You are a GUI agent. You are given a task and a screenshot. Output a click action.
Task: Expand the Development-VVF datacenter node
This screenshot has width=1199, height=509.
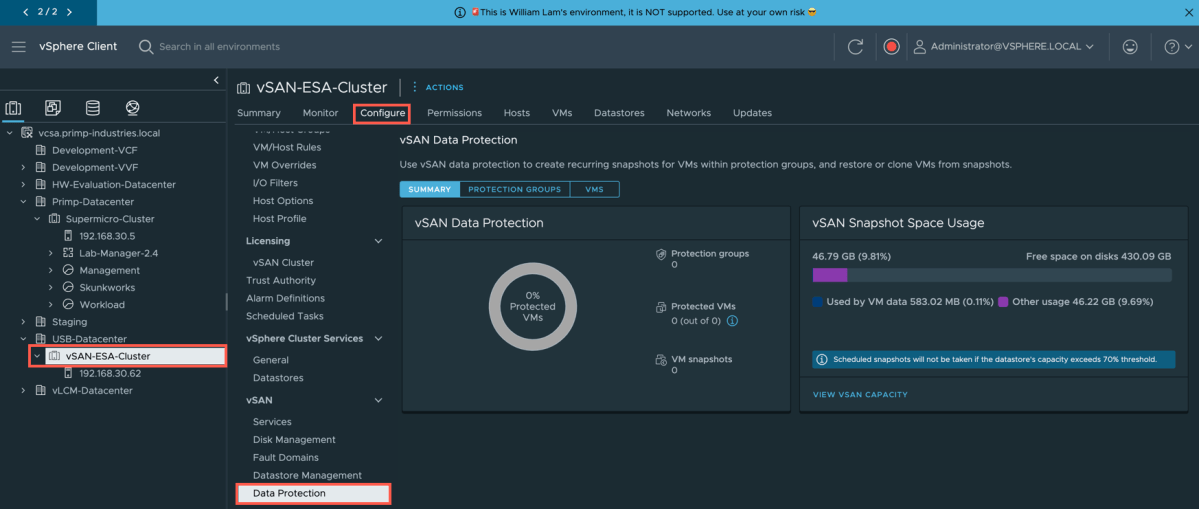pos(23,167)
